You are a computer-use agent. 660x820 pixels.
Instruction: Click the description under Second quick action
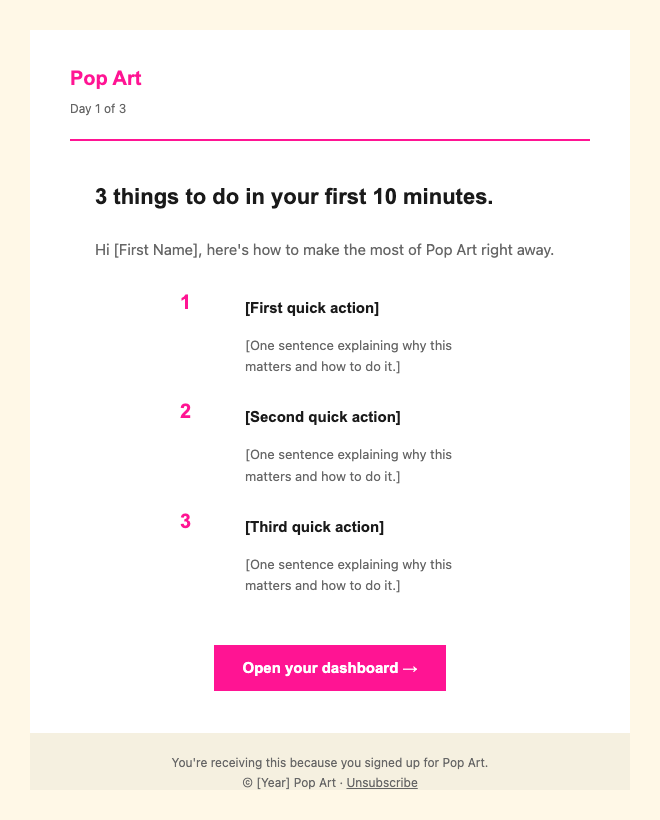[x=348, y=465]
